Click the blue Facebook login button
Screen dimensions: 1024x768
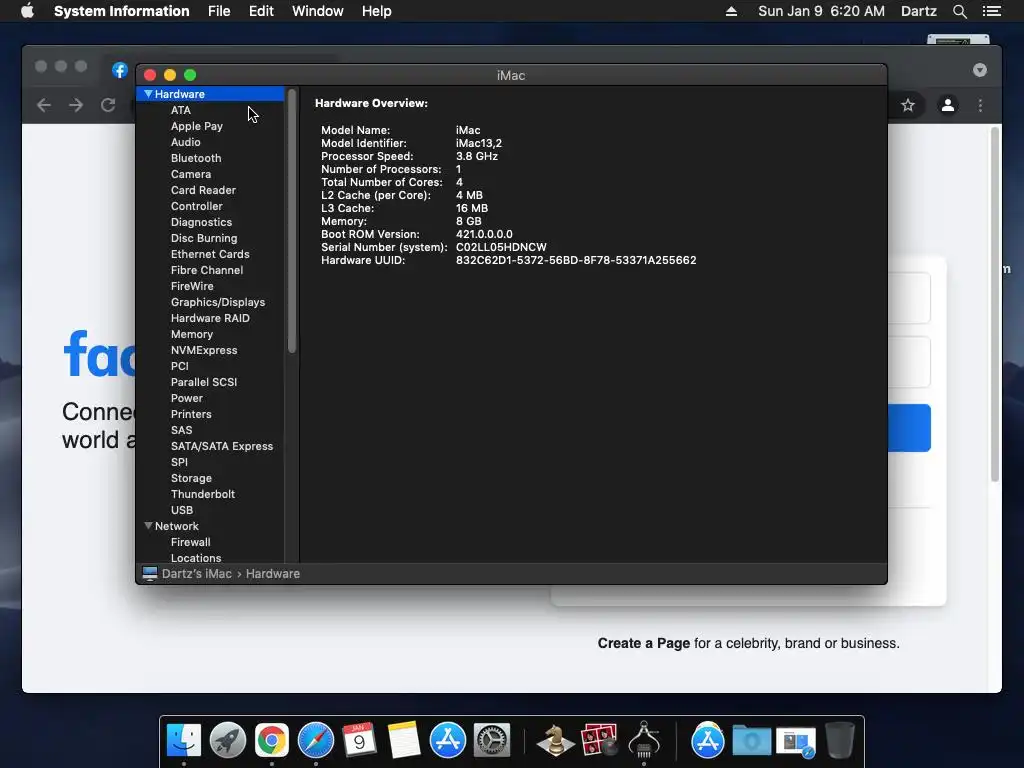[x=909, y=428]
